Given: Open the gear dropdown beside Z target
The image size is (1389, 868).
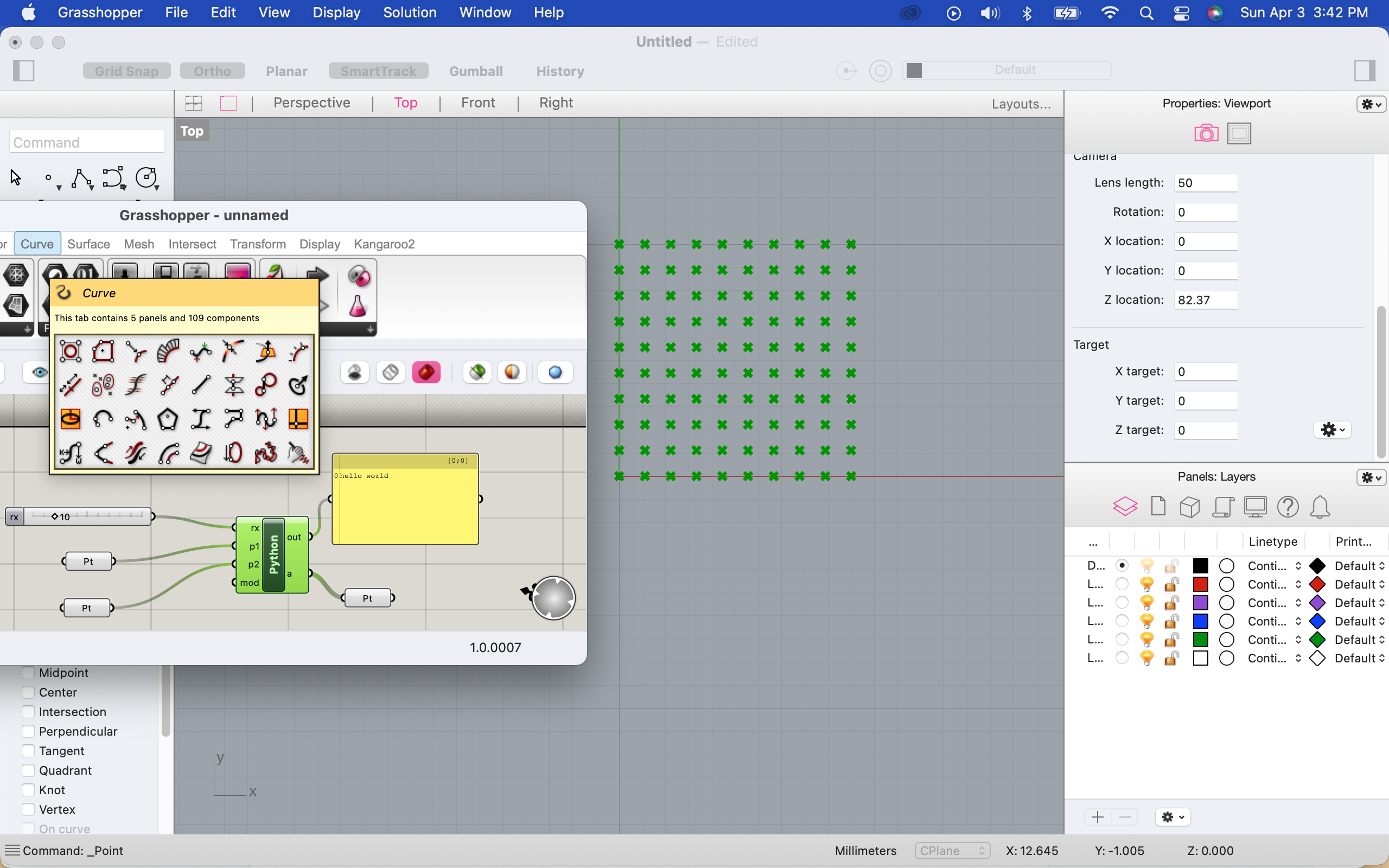Looking at the screenshot, I should tap(1332, 430).
